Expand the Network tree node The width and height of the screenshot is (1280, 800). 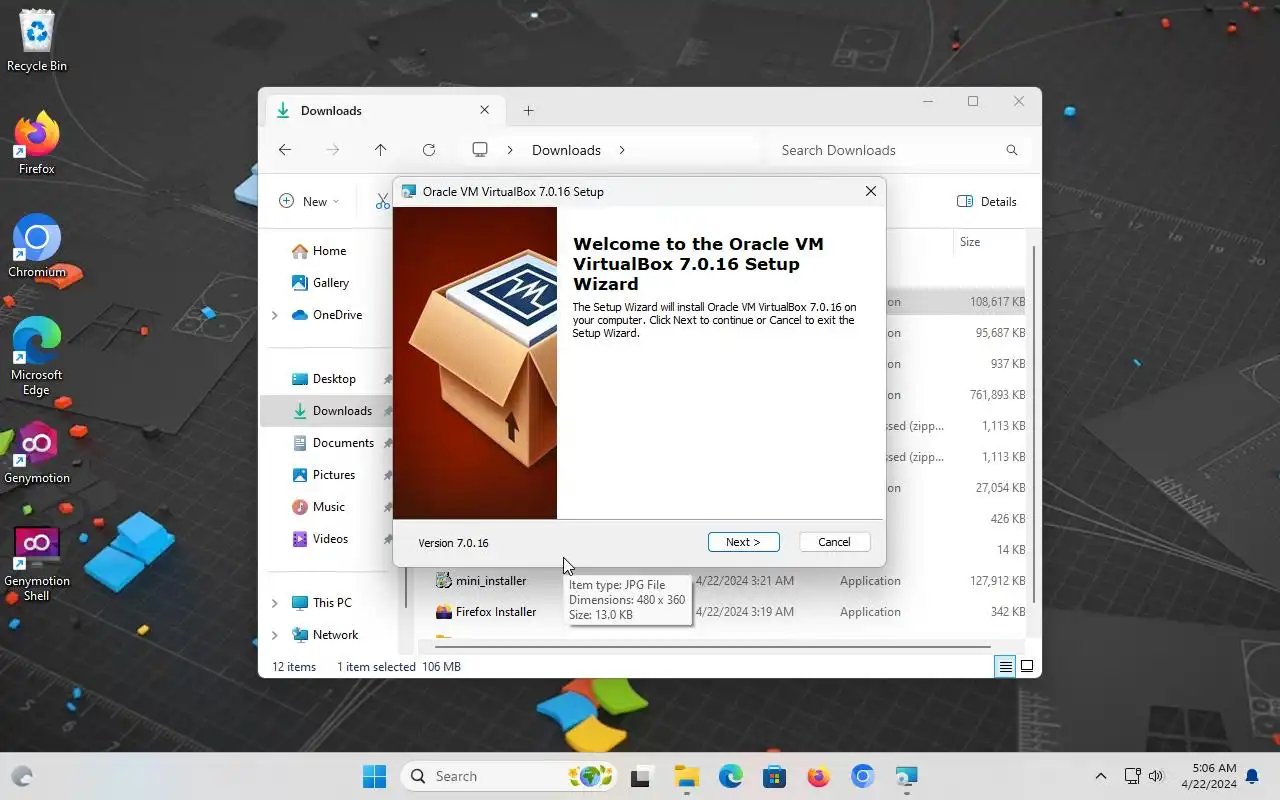275,635
